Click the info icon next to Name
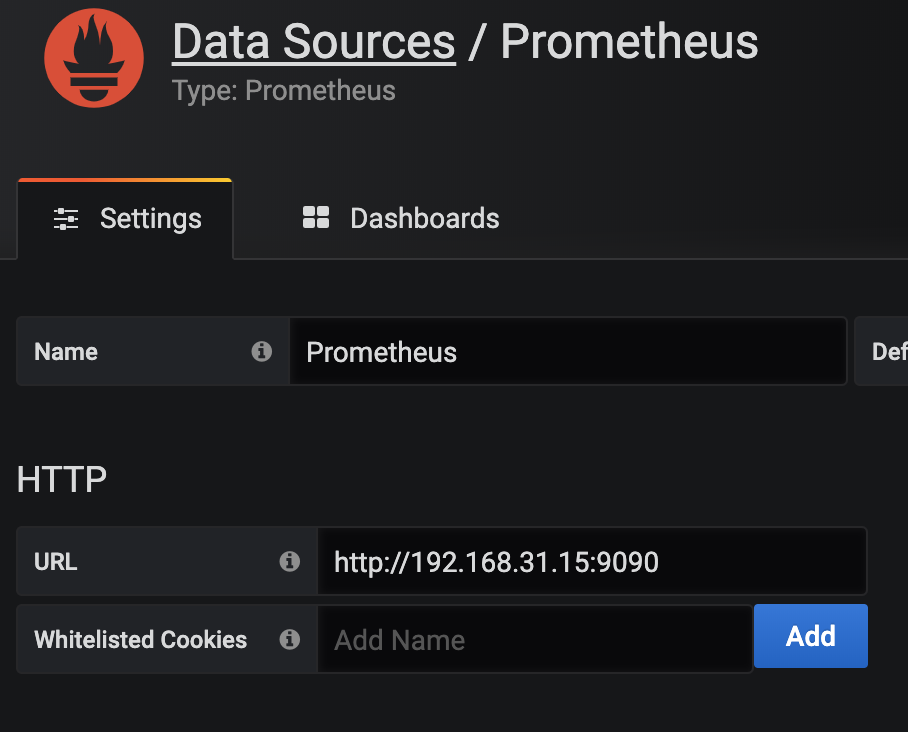 pos(261,351)
